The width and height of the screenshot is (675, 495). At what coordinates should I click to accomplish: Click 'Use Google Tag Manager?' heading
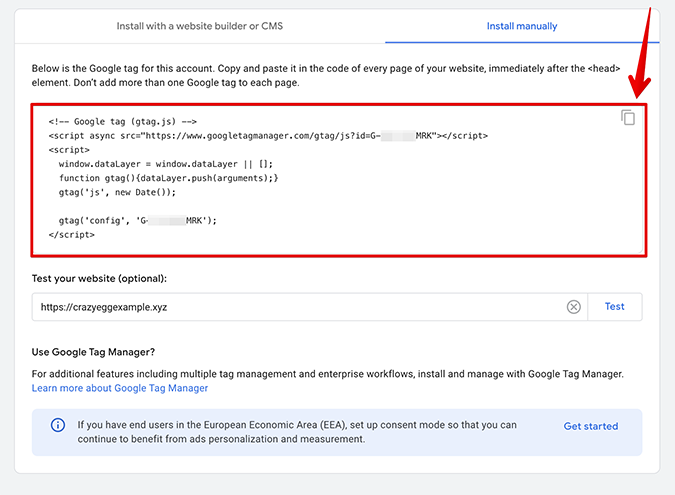(x=93, y=352)
